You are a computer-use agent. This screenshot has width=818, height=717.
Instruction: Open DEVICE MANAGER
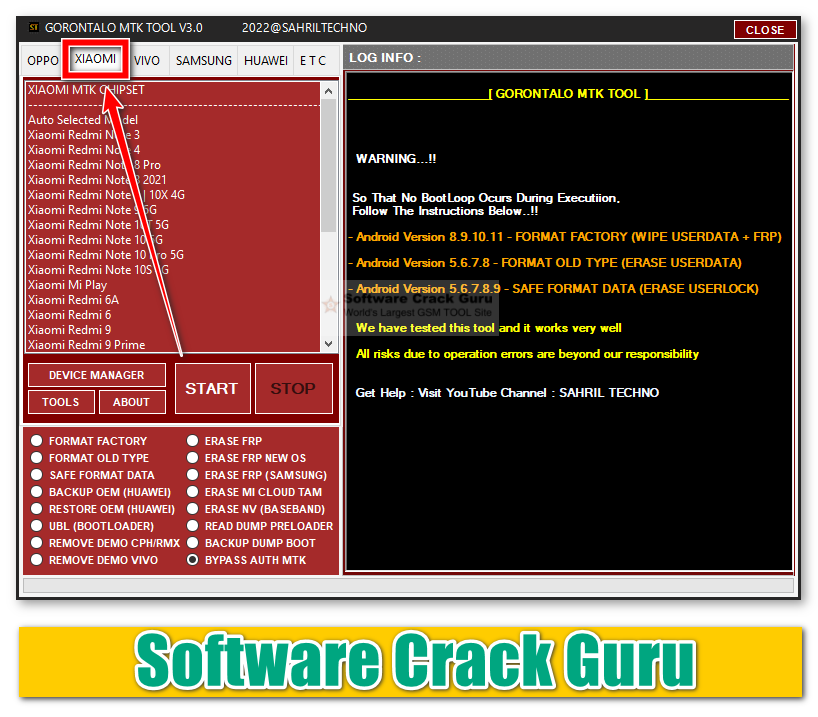(97, 375)
